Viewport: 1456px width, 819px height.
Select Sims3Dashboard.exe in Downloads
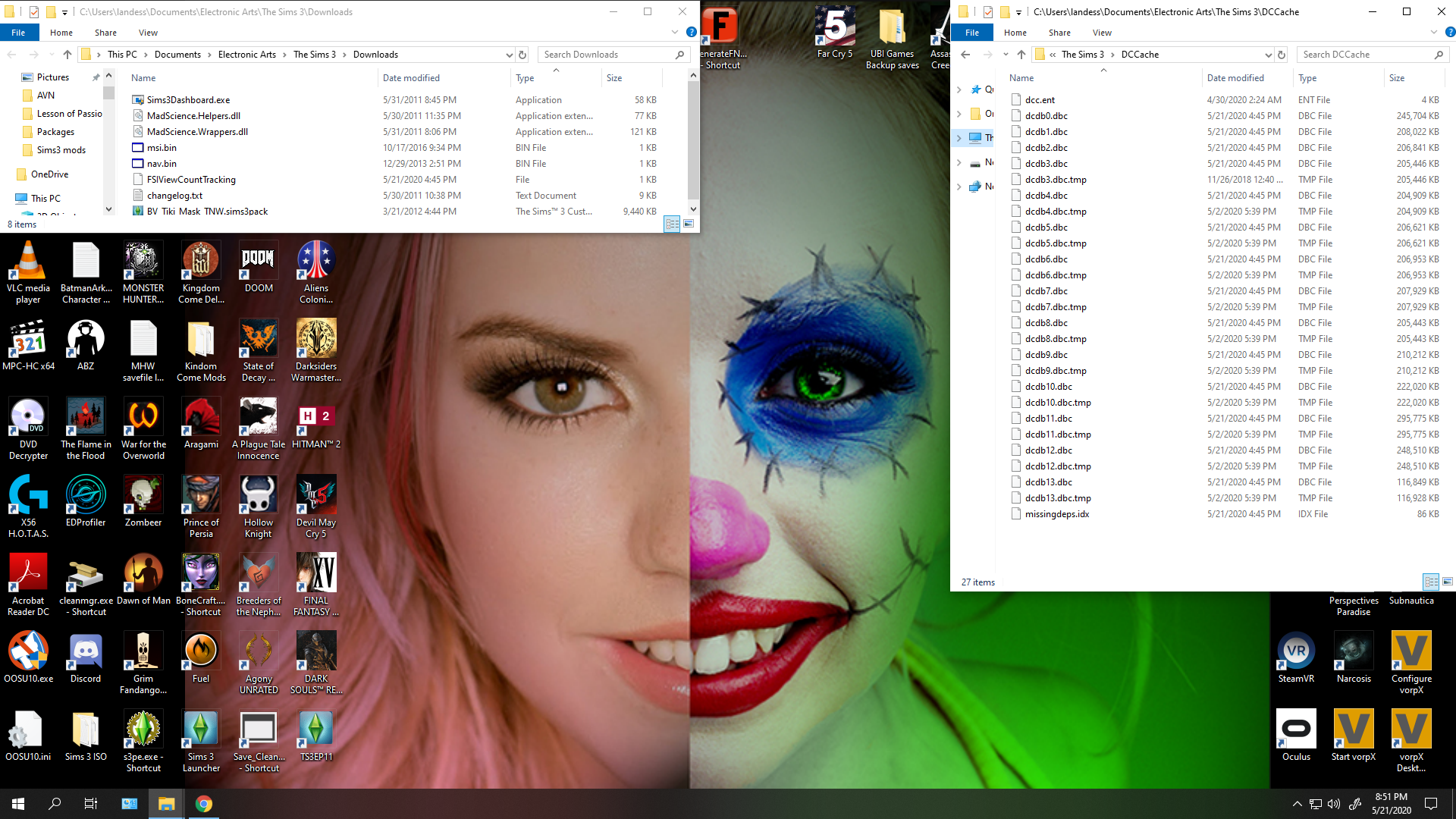click(188, 100)
